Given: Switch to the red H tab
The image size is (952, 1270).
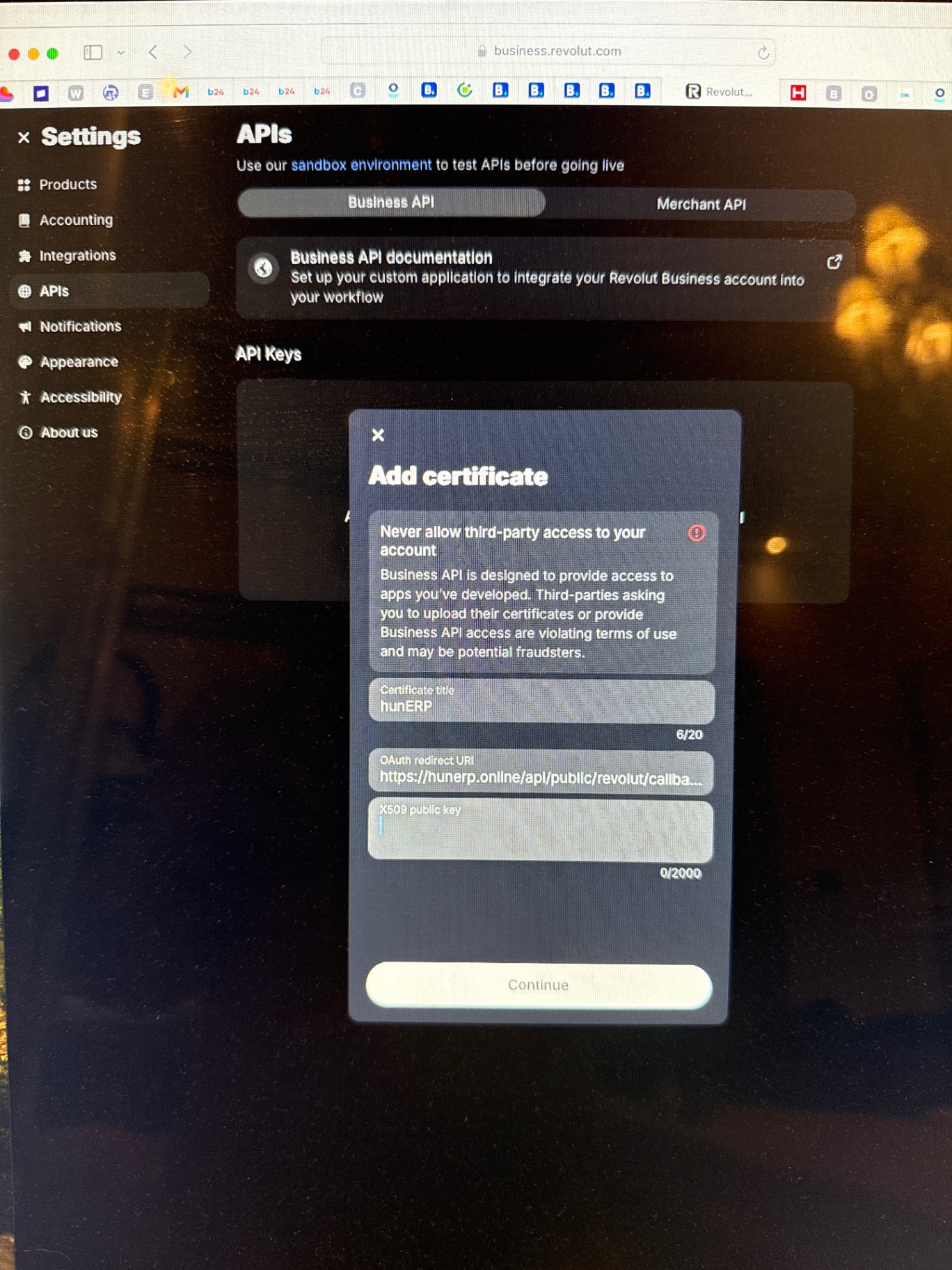Looking at the screenshot, I should (x=798, y=93).
